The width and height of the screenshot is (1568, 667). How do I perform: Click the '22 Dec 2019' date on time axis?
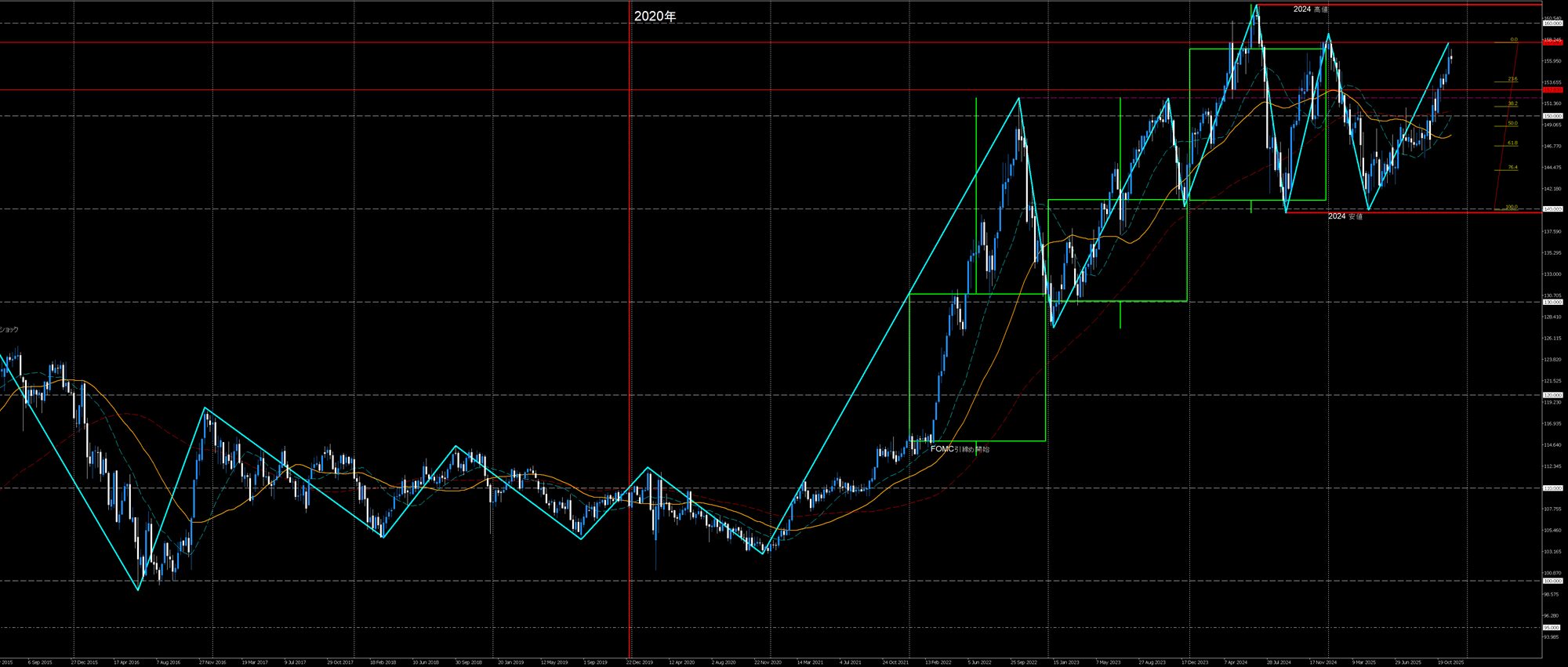pos(639,662)
